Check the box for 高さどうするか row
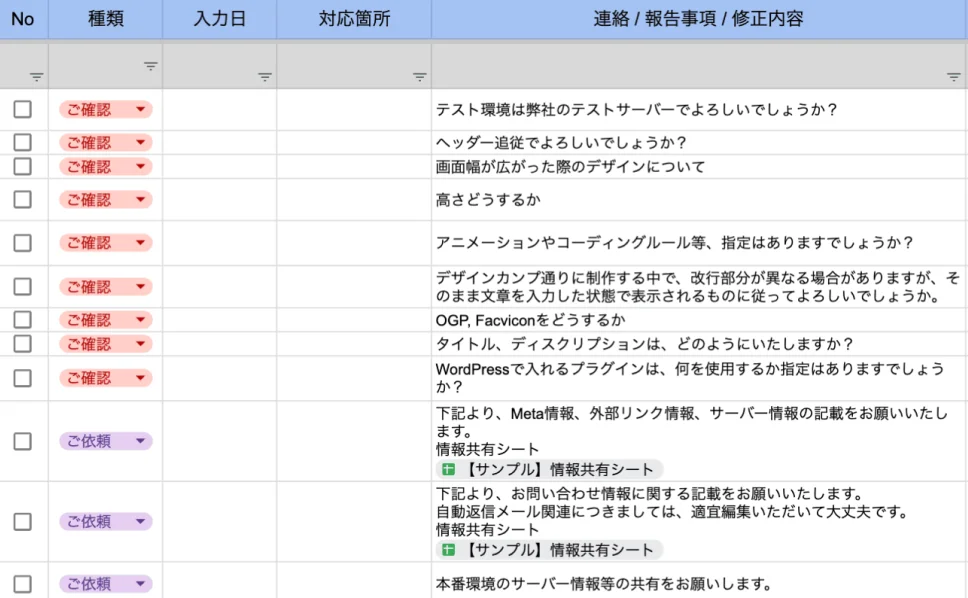 coord(23,199)
